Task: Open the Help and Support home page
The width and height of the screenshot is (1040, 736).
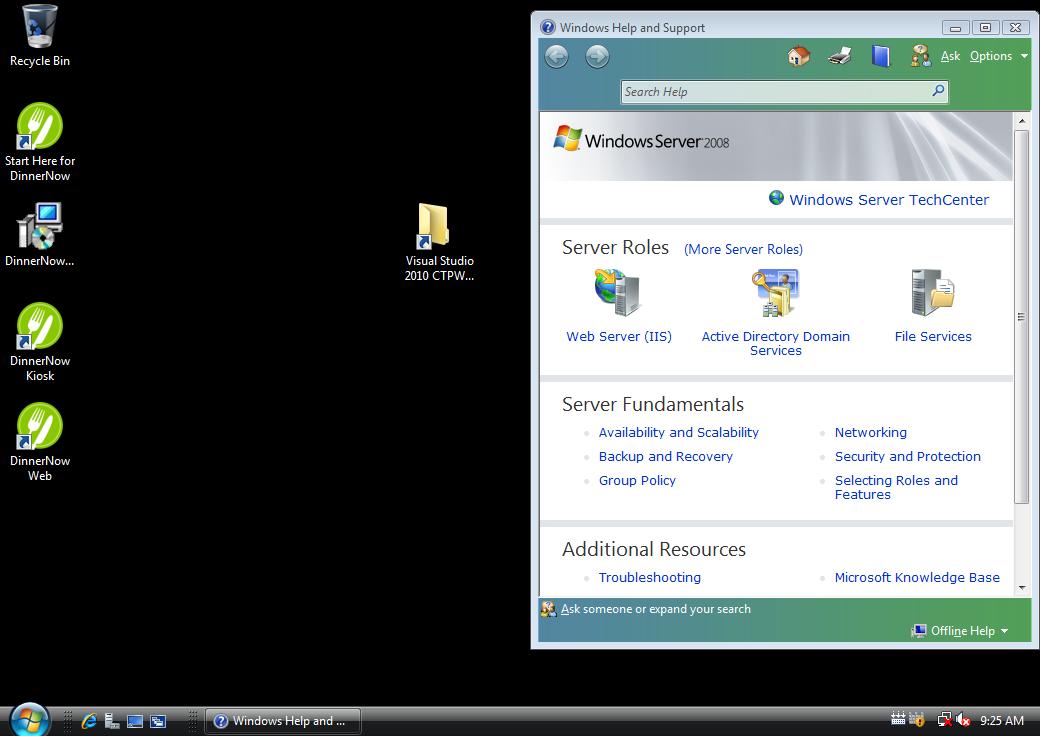Action: 799,56
